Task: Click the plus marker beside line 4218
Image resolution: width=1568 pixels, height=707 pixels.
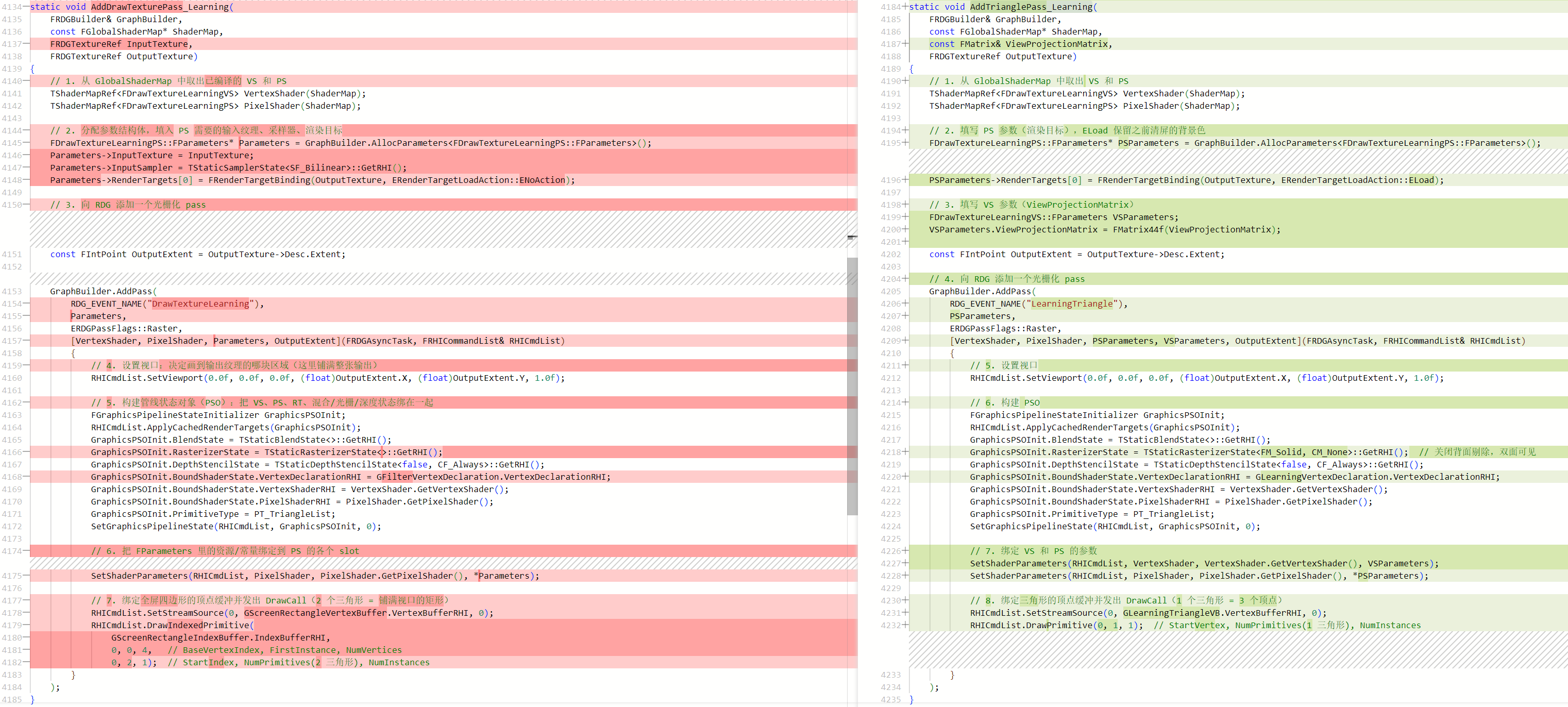Action: tap(905, 452)
